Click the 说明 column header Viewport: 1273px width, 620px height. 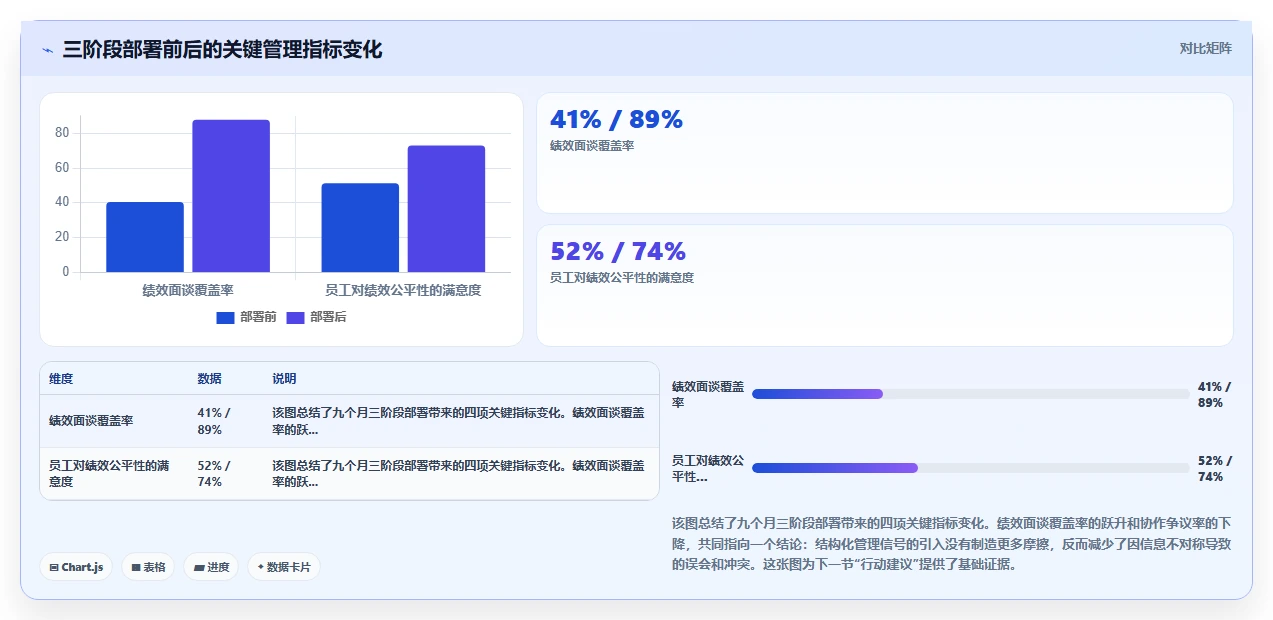tap(284, 379)
